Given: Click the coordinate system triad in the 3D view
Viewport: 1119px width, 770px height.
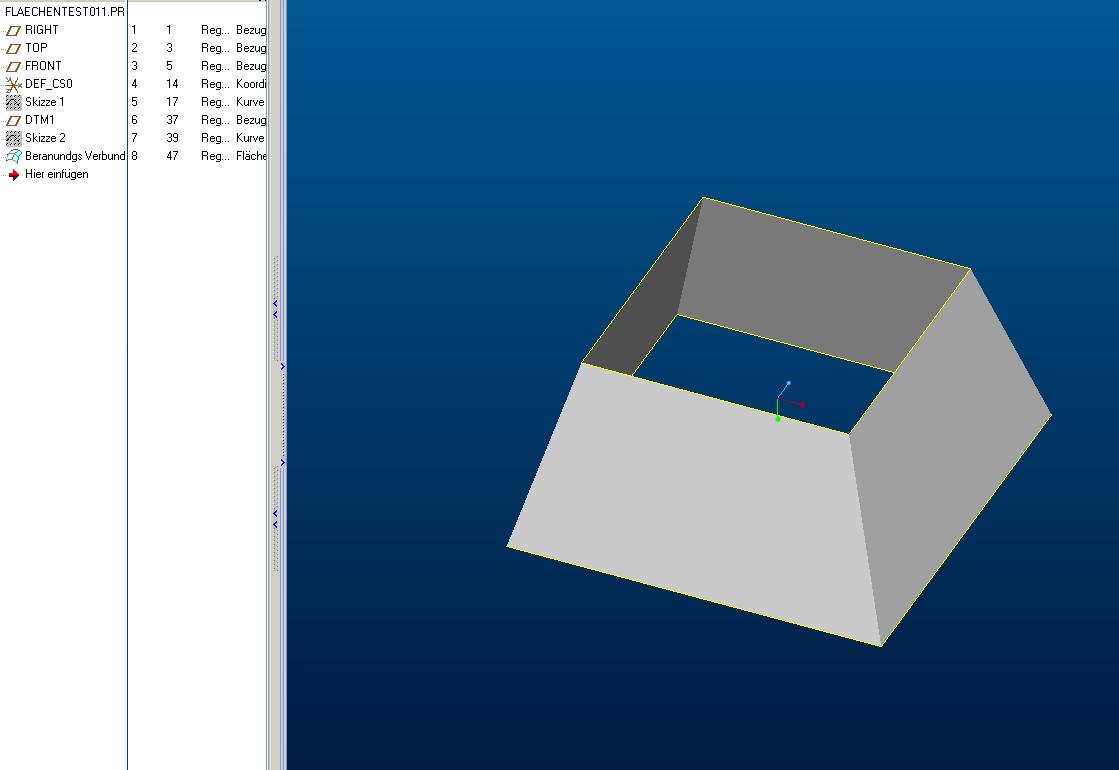Looking at the screenshot, I should (789, 401).
